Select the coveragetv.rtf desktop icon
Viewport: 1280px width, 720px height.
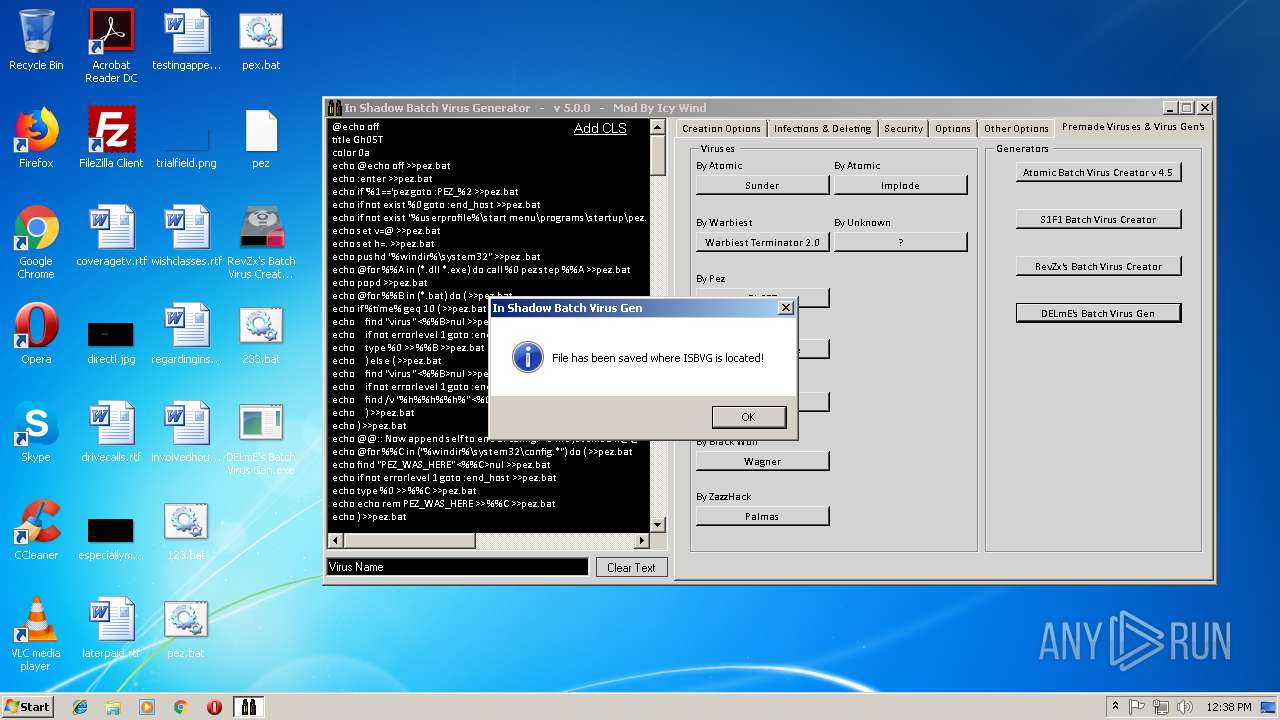111,236
